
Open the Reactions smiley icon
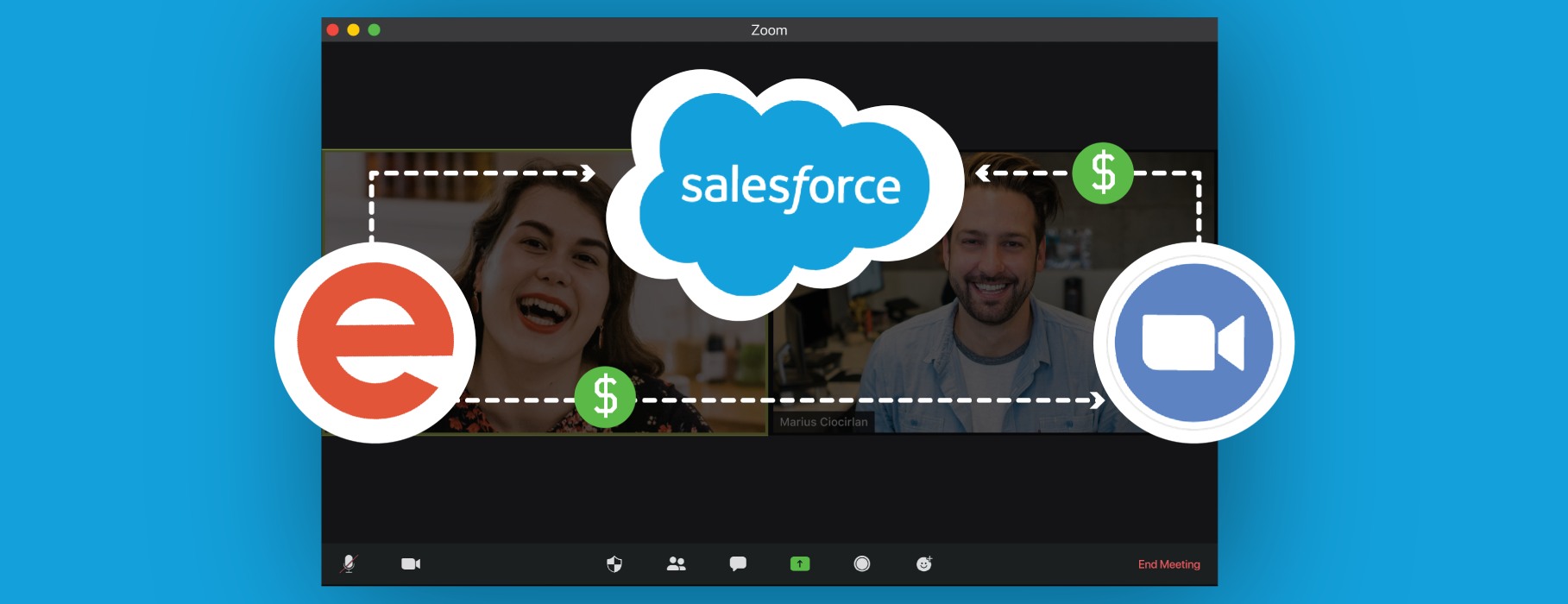(924, 563)
